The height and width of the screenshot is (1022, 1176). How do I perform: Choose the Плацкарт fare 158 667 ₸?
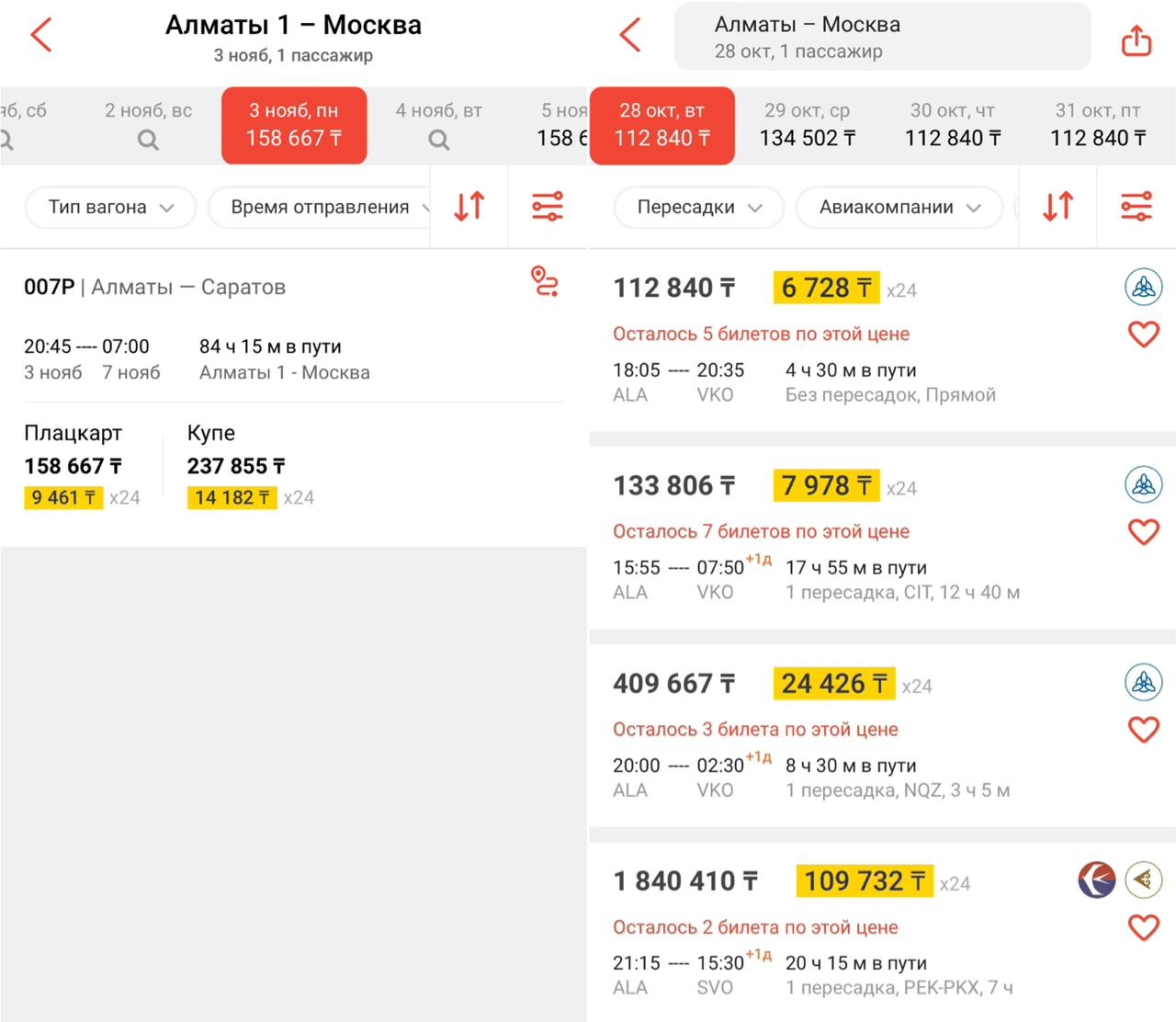(x=73, y=466)
